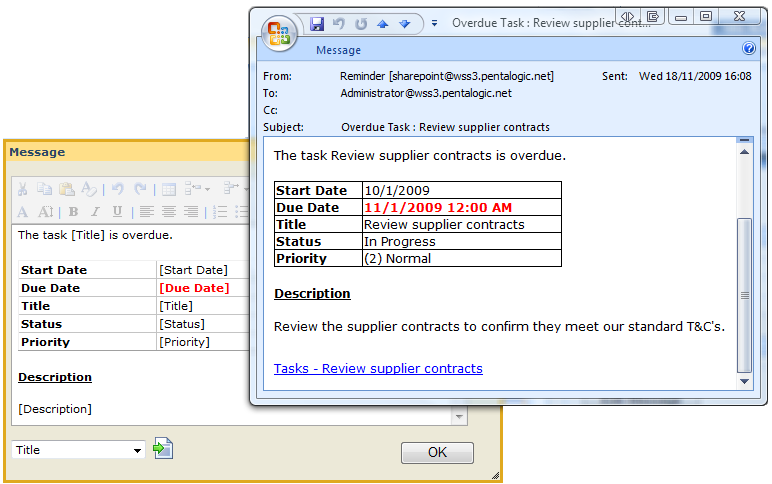Open the Insert row dropdown arrow
The height and width of the screenshot is (484, 772).
pos(207,189)
